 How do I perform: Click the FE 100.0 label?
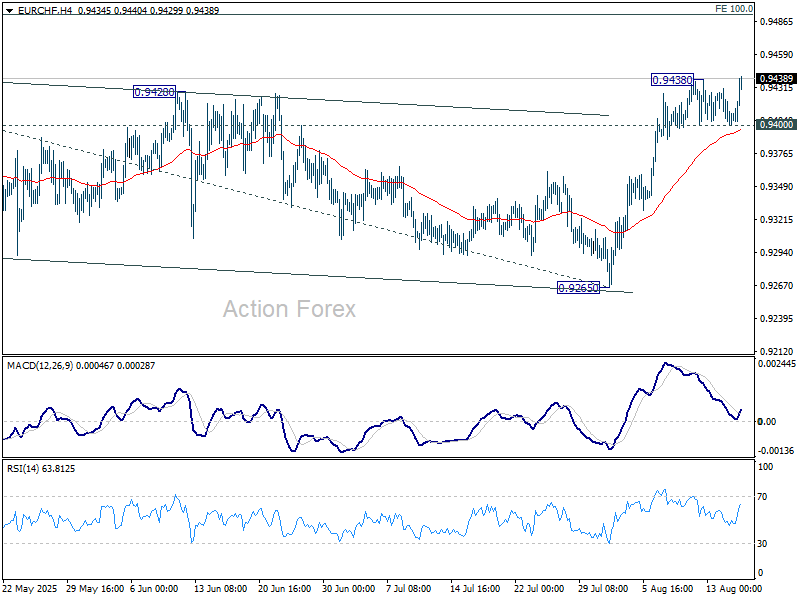[x=734, y=9]
